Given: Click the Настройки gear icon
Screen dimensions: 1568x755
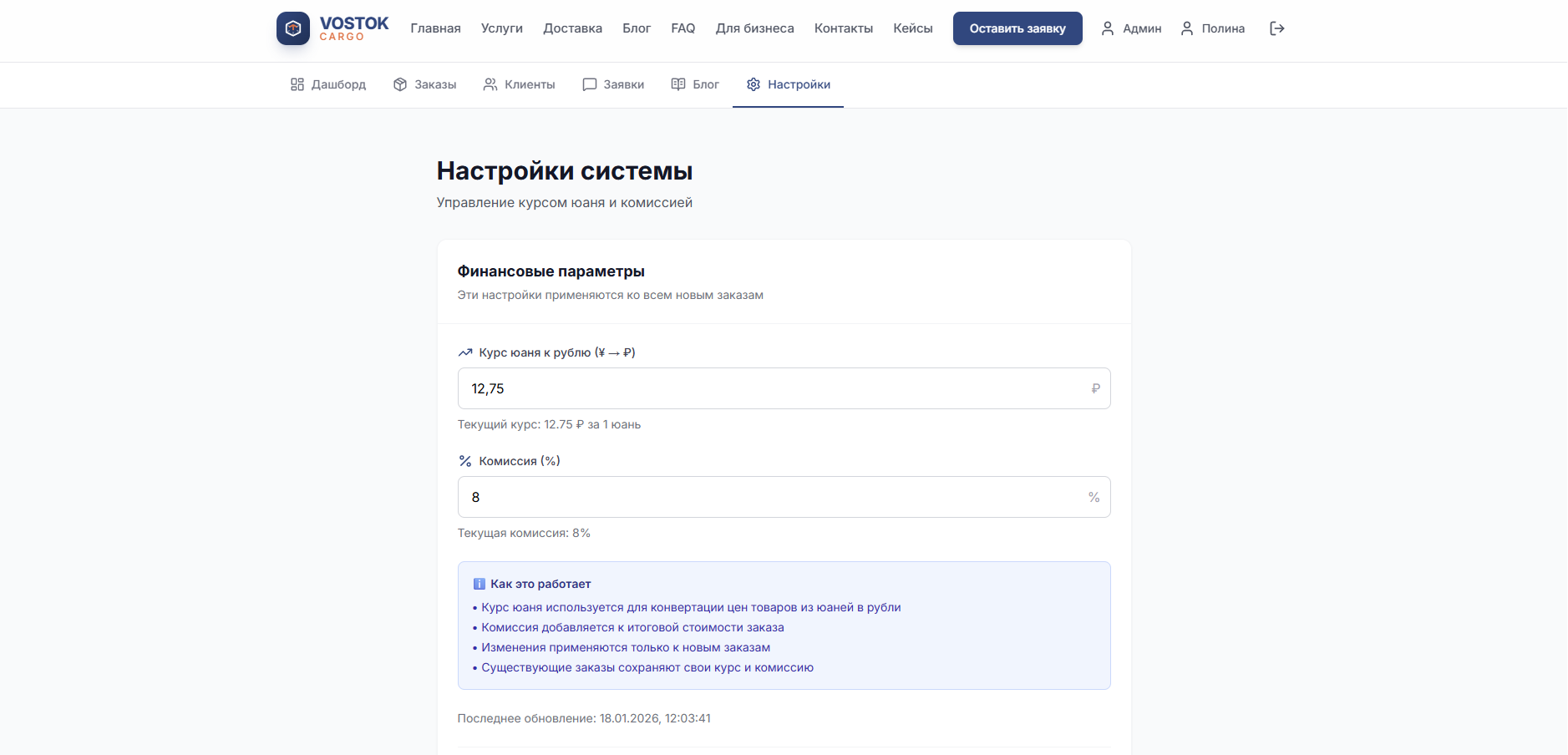Looking at the screenshot, I should tap(754, 84).
